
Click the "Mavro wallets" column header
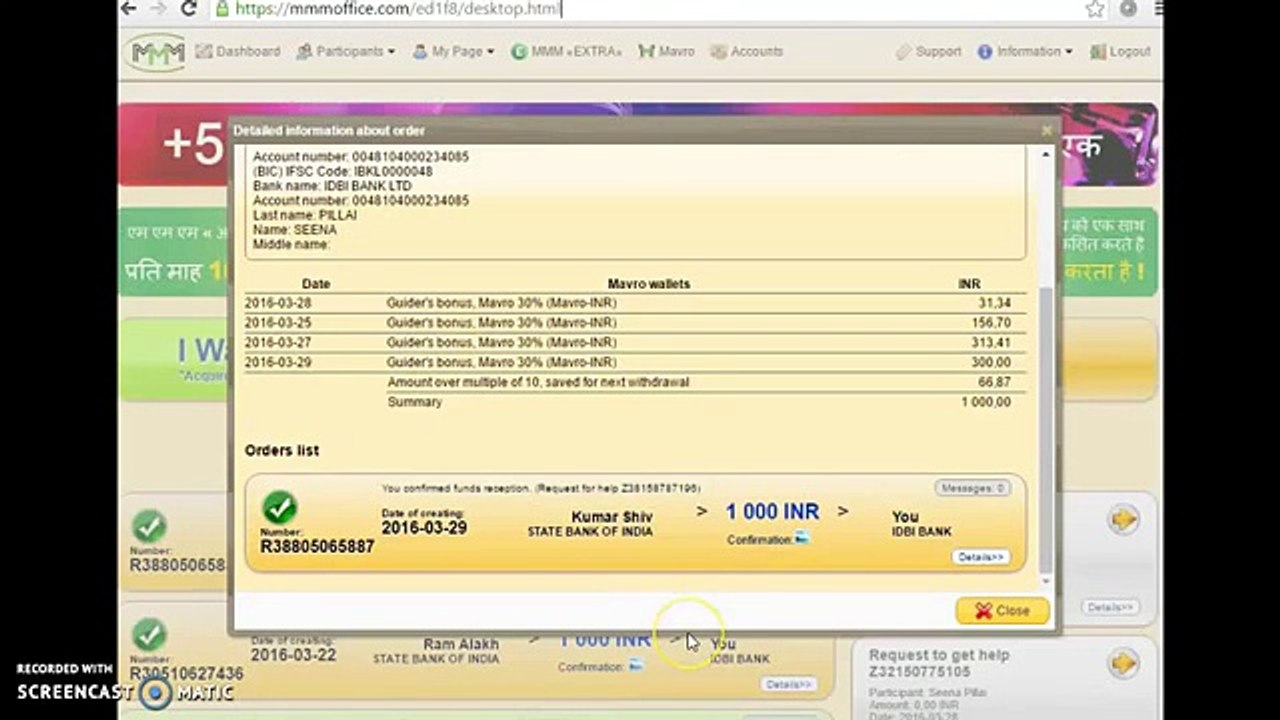649,284
